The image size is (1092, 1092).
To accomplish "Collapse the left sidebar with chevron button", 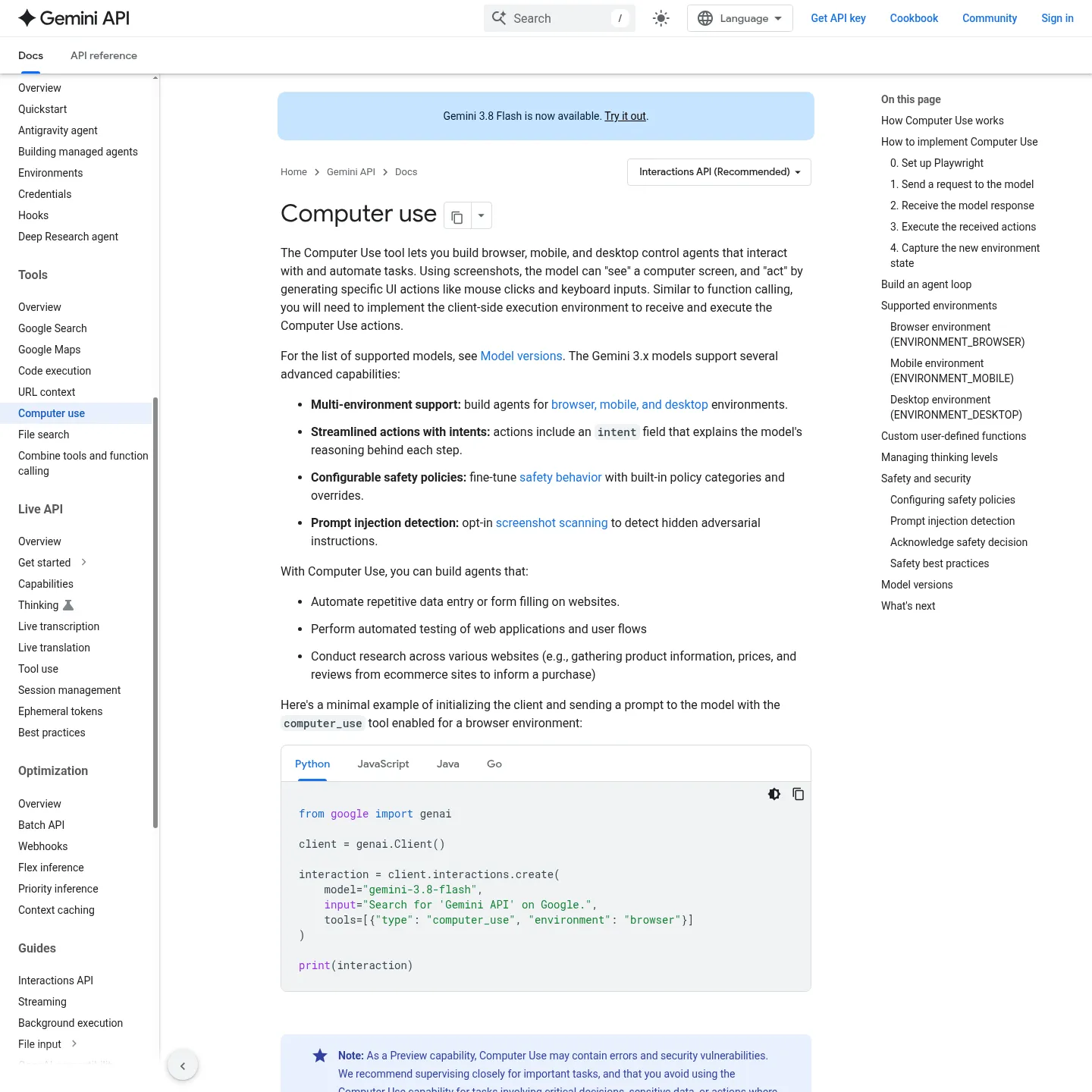I will click(183, 1065).
